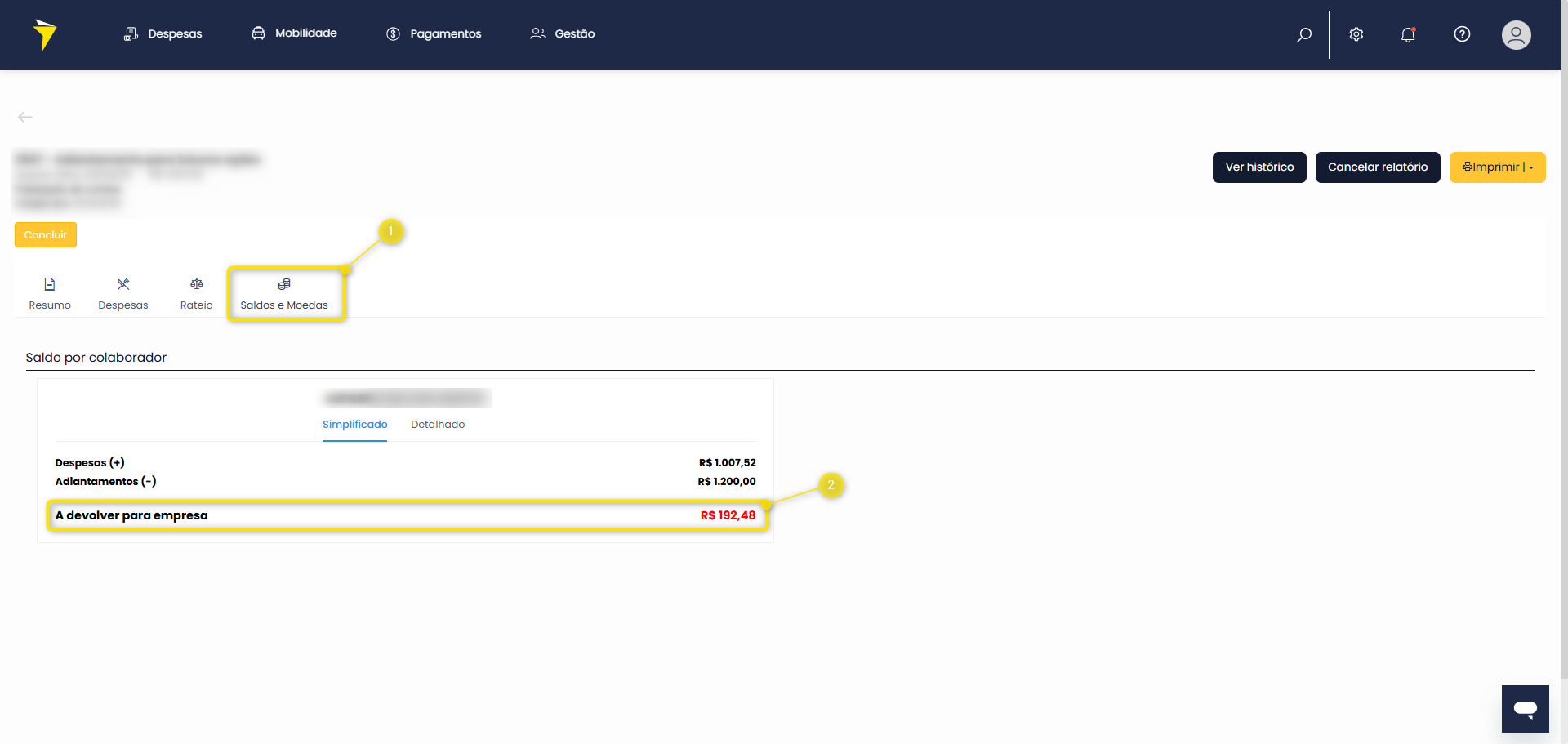Open settings gear icon
This screenshot has height=744, width=1568.
1356,34
